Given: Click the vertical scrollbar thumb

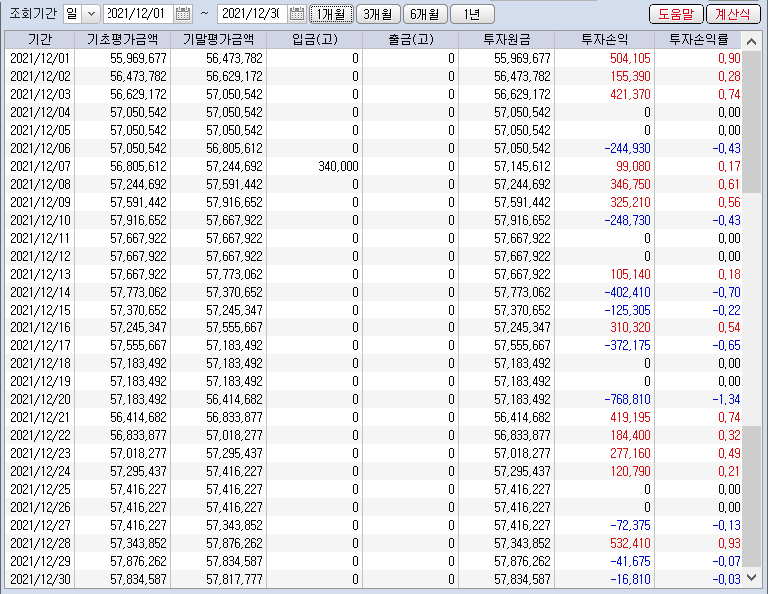Looking at the screenshot, I should [751, 121].
